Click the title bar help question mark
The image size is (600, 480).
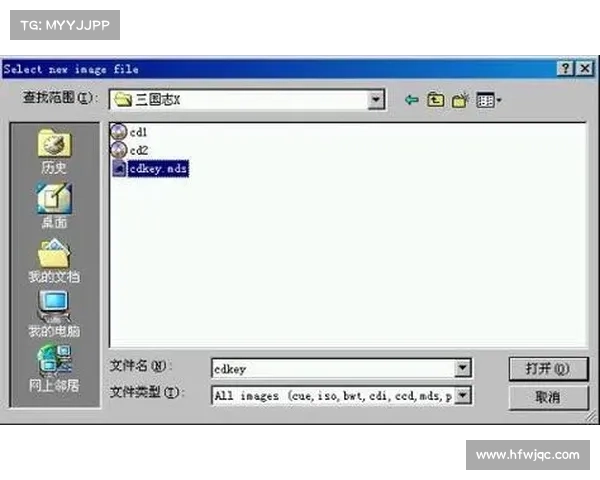565,69
